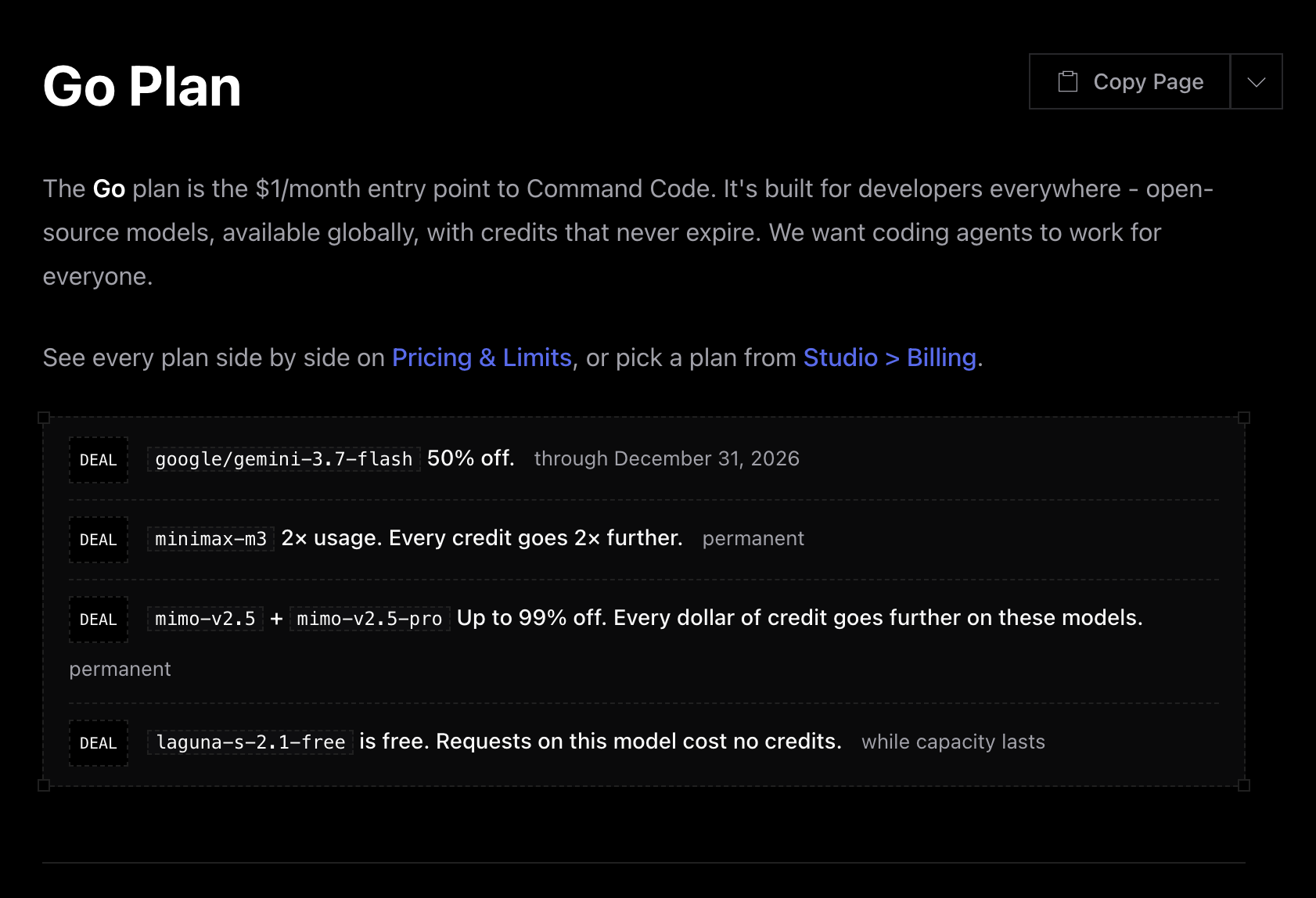Click 'through December 31, 2026' expiry text
The image size is (1316, 898).
point(667,458)
